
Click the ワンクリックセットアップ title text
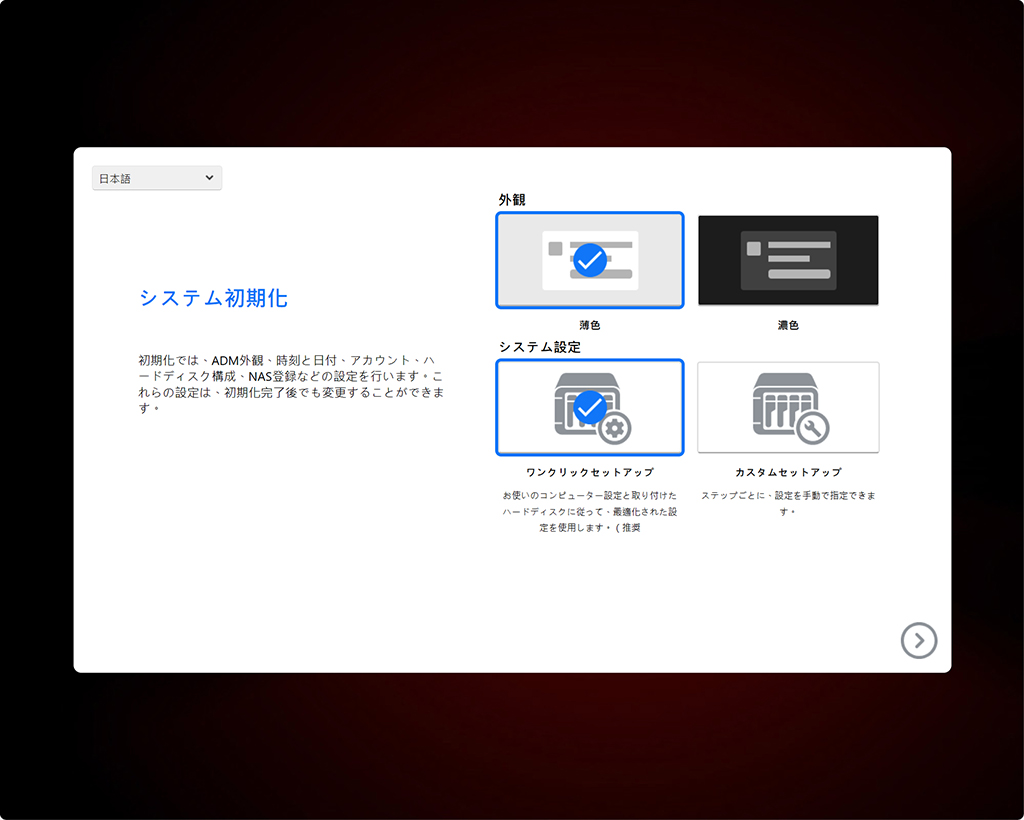590,472
